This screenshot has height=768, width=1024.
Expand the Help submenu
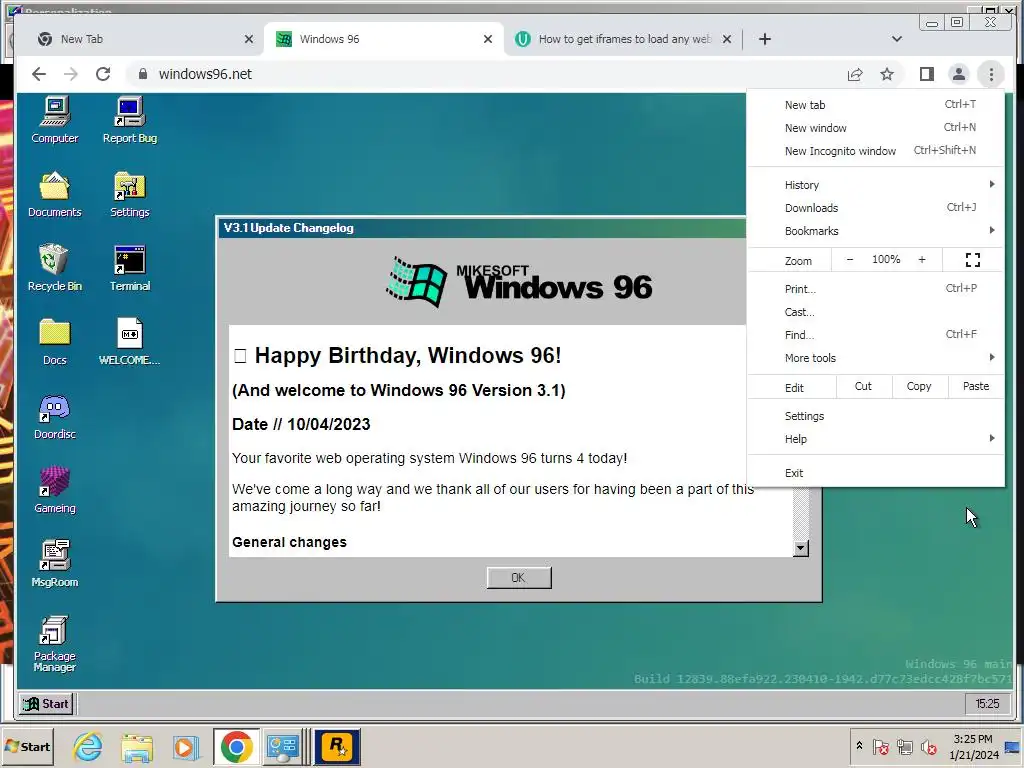point(875,439)
